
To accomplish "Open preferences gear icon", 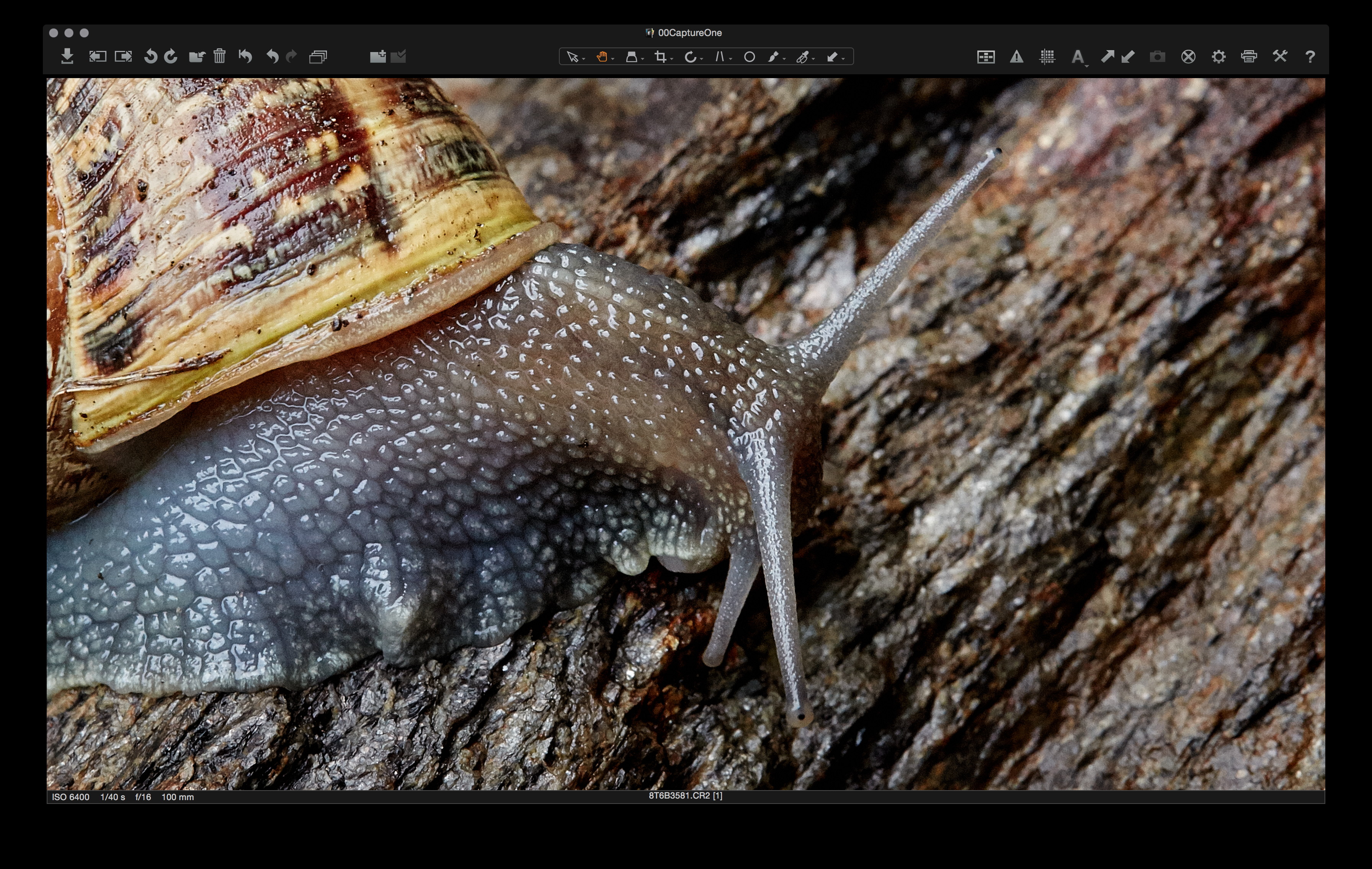I will tap(1218, 56).
